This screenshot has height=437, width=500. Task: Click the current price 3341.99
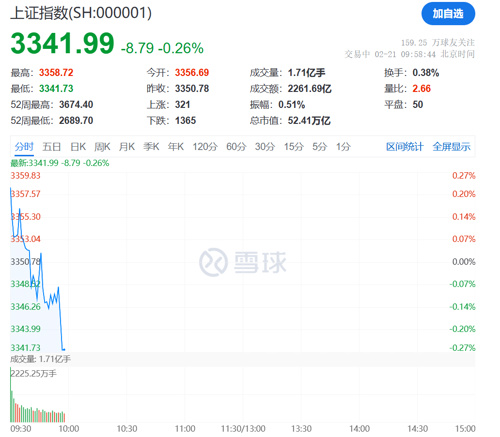point(62,44)
